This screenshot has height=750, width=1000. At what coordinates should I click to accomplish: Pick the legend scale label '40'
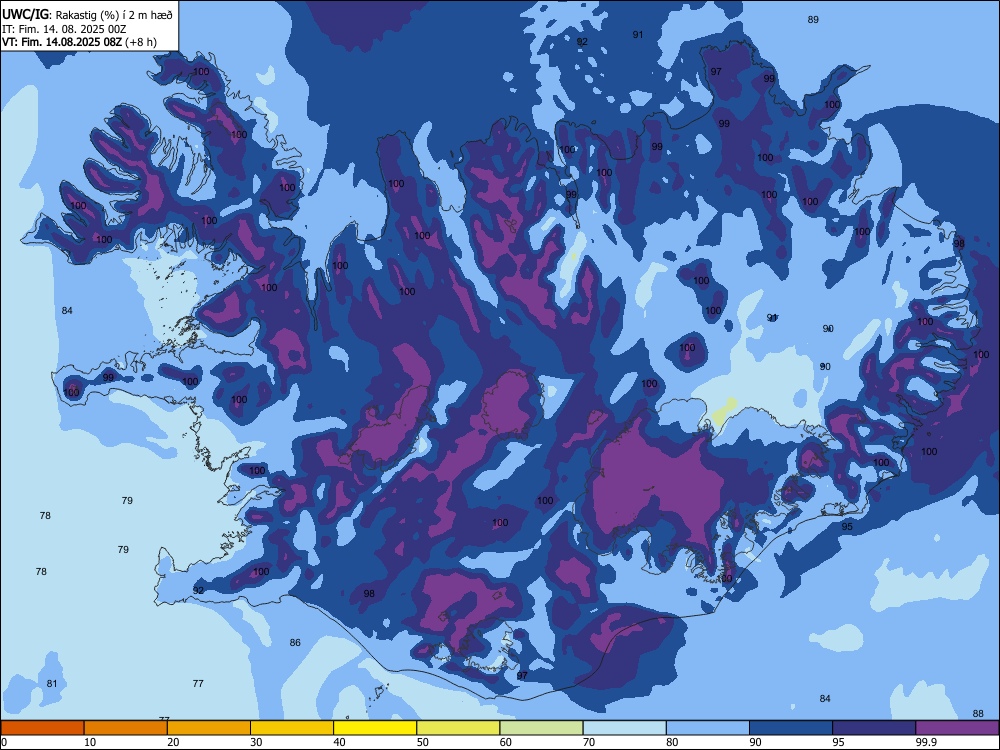(x=339, y=742)
